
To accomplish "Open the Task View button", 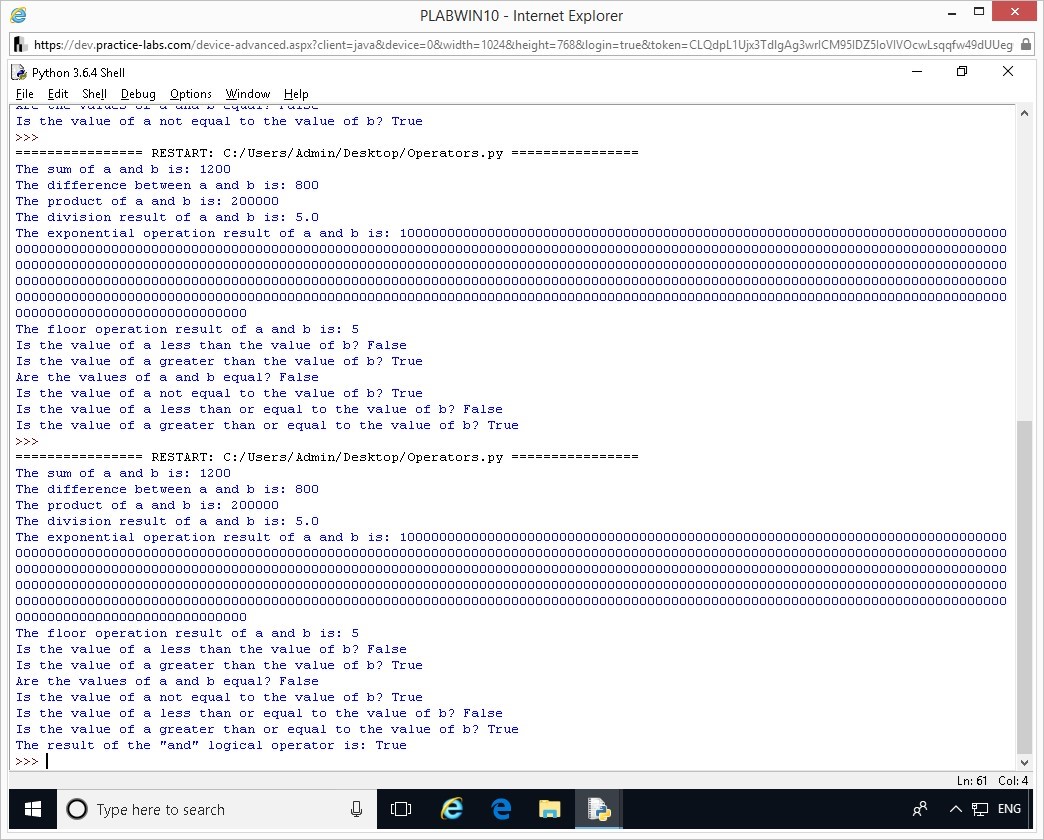I will pos(401,809).
